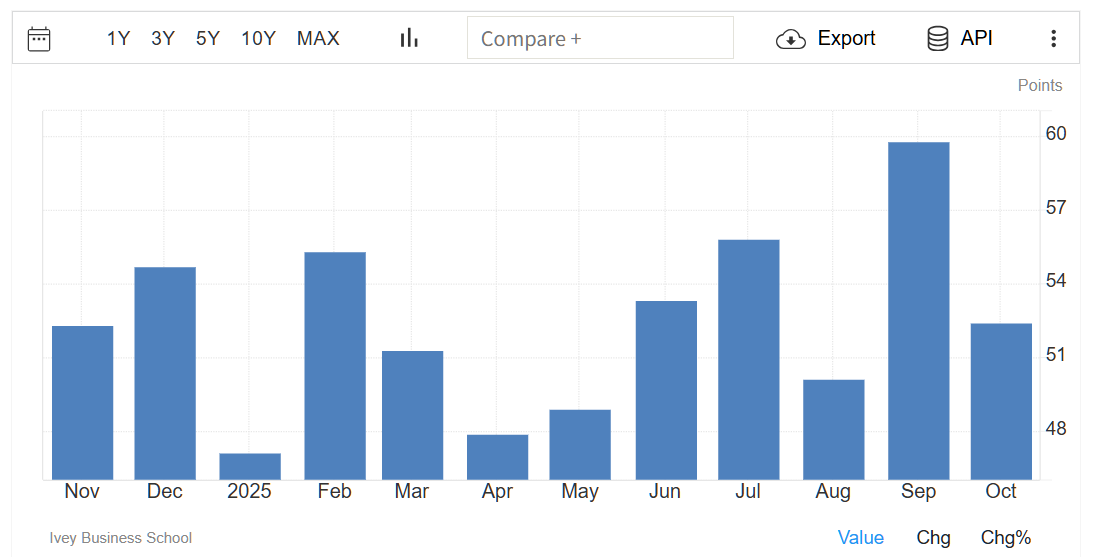
Task: Open the chart type bar icon
Action: [x=409, y=38]
